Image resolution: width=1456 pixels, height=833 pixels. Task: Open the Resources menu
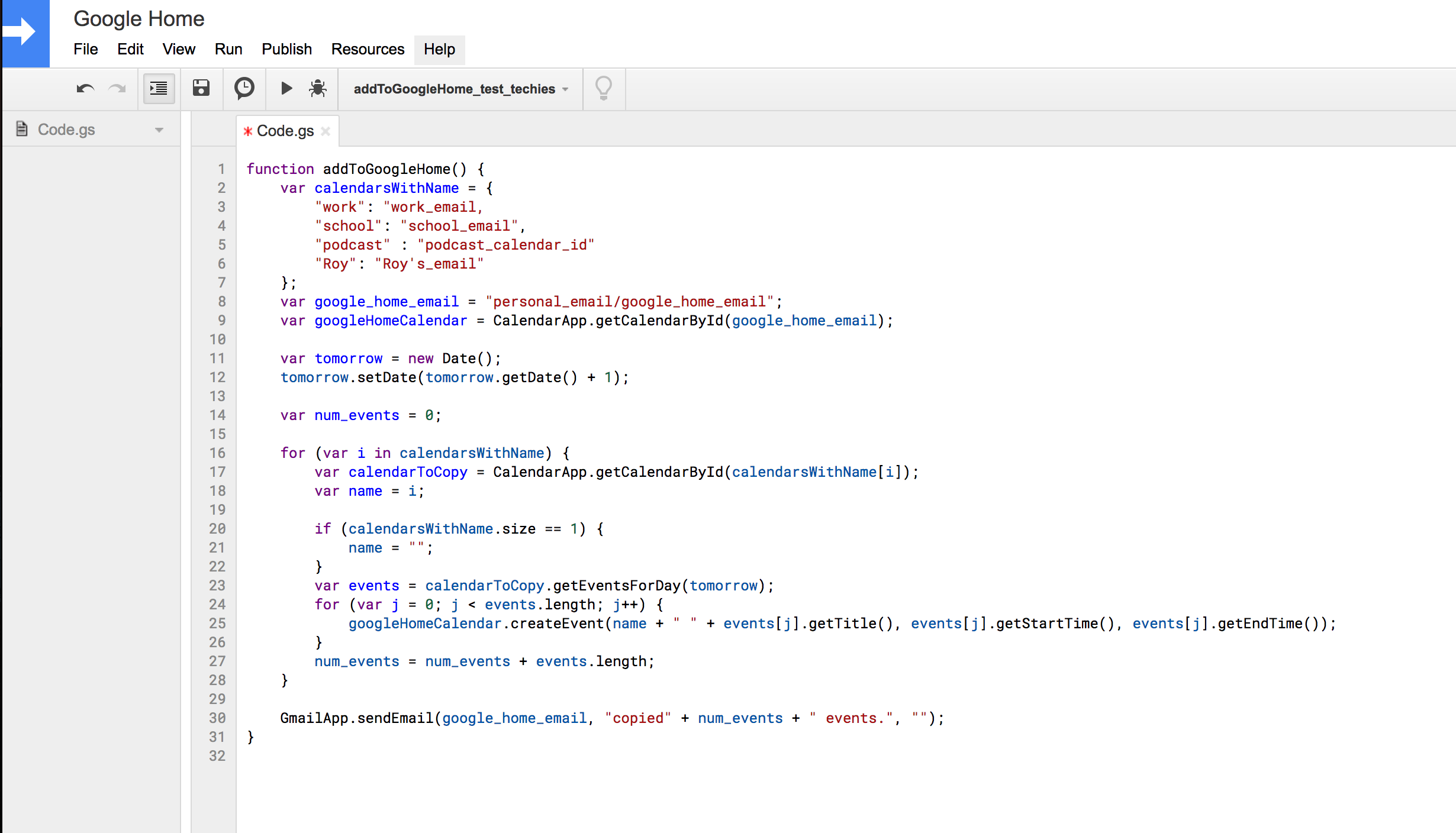[368, 49]
